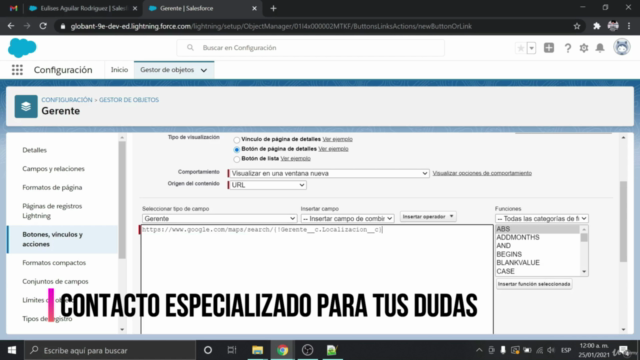The image size is (640, 360).
Task: Open Conjuntos de campos in sidebar
Action: [55, 281]
